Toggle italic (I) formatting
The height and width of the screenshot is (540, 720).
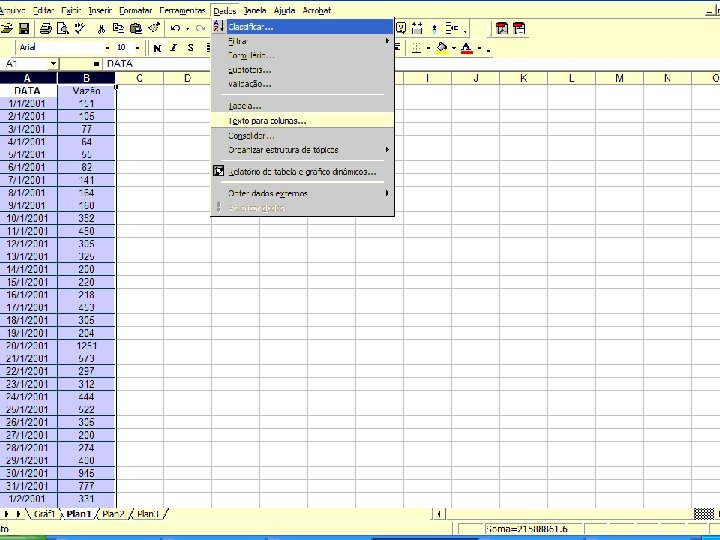[x=174, y=48]
